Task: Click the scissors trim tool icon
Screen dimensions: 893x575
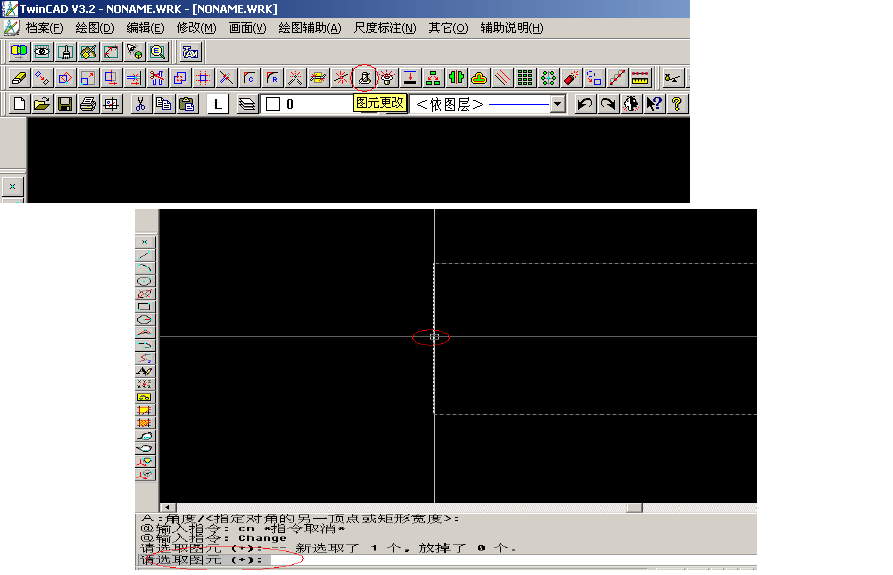Action: pos(157,77)
